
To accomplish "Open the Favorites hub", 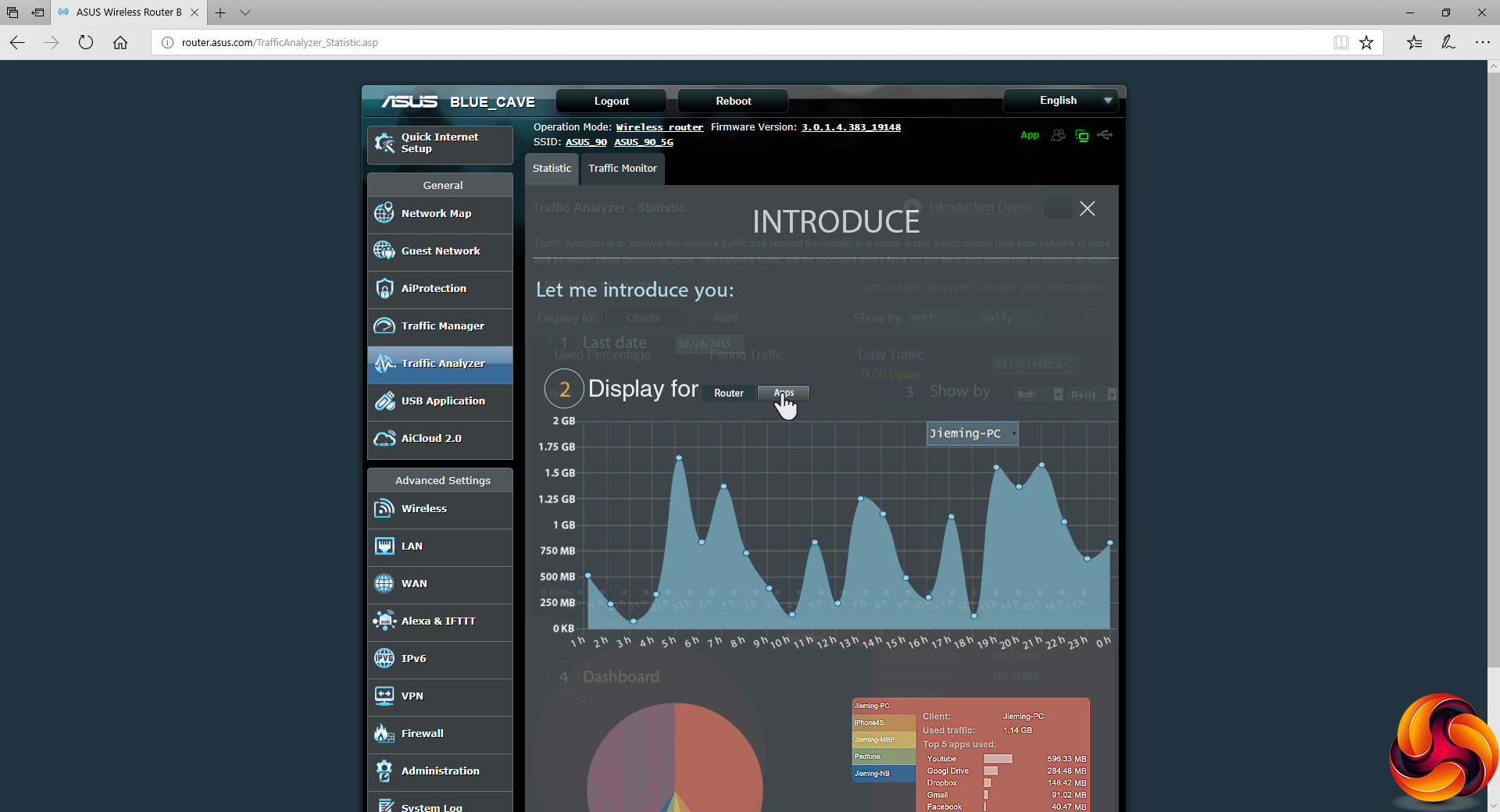I will 1414,42.
